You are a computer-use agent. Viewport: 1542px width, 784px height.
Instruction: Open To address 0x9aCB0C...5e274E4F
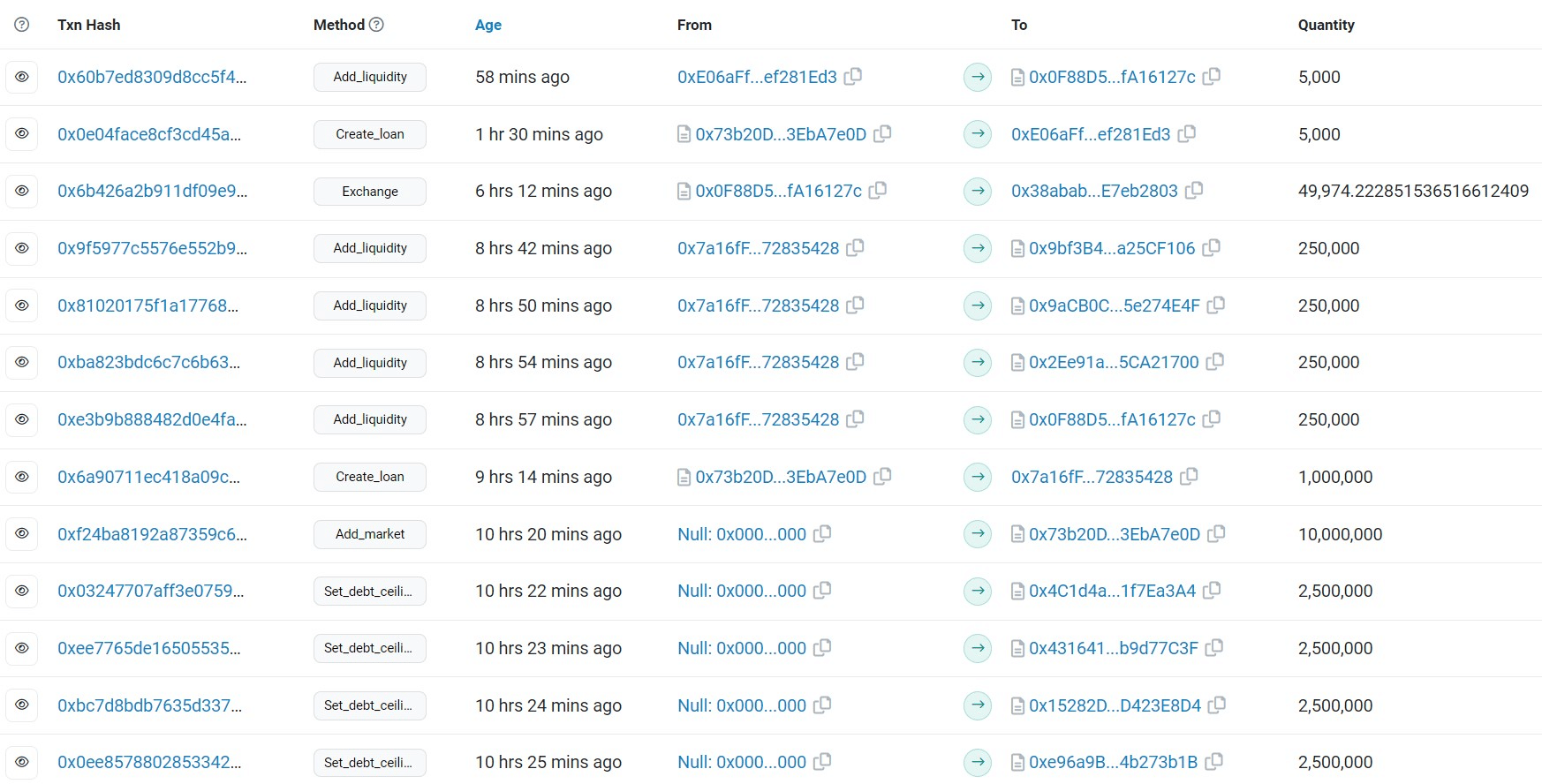[x=1115, y=305]
